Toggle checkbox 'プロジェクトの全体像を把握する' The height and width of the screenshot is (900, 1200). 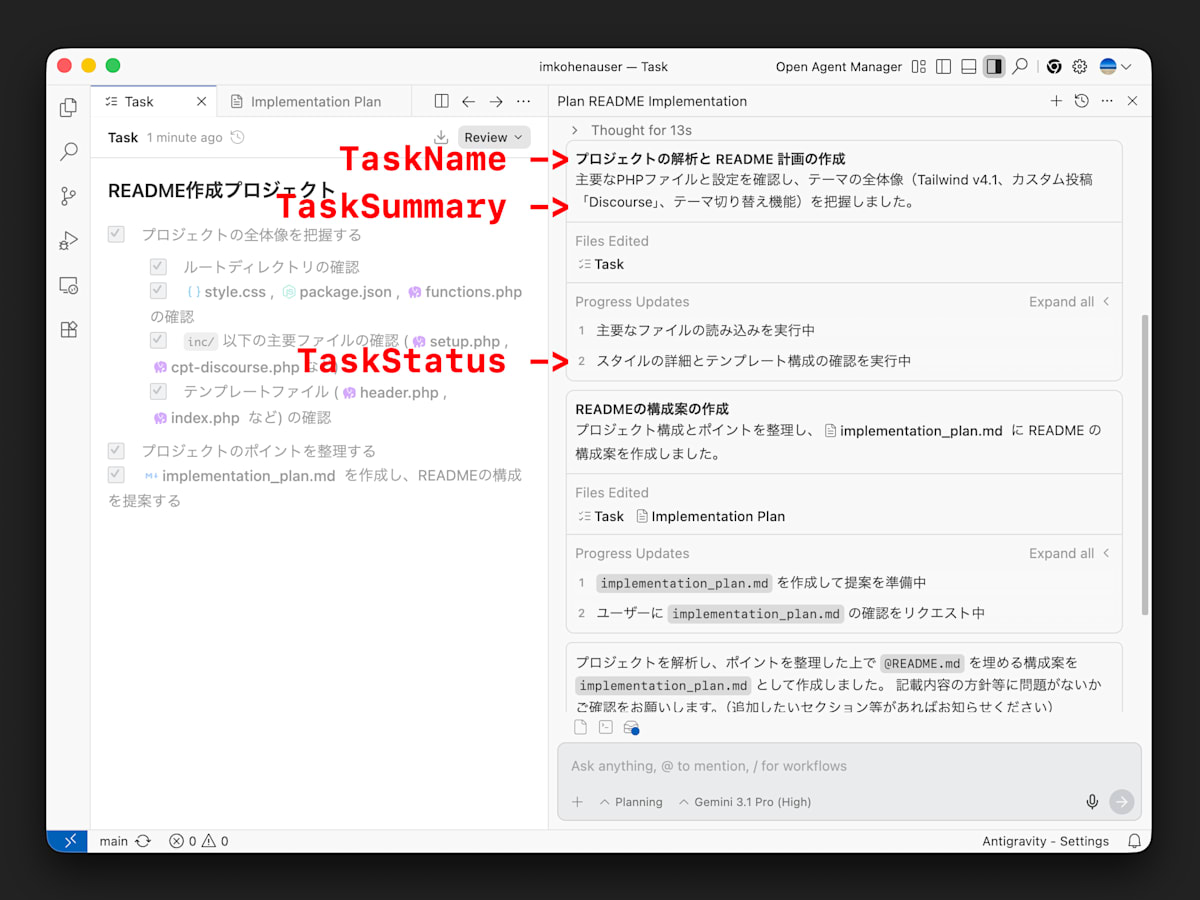[x=116, y=234]
